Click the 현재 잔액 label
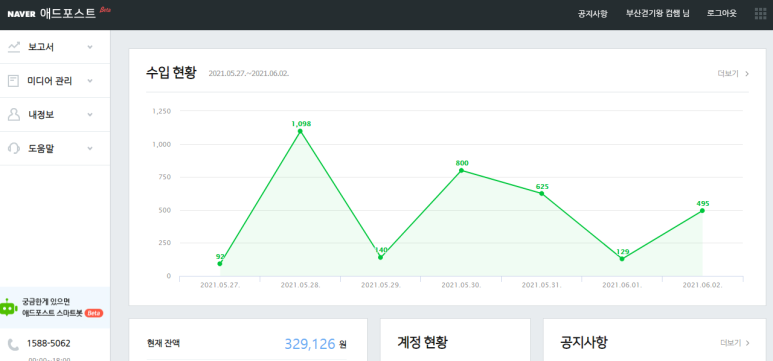Viewport: 773px width, 361px height. click(x=163, y=343)
